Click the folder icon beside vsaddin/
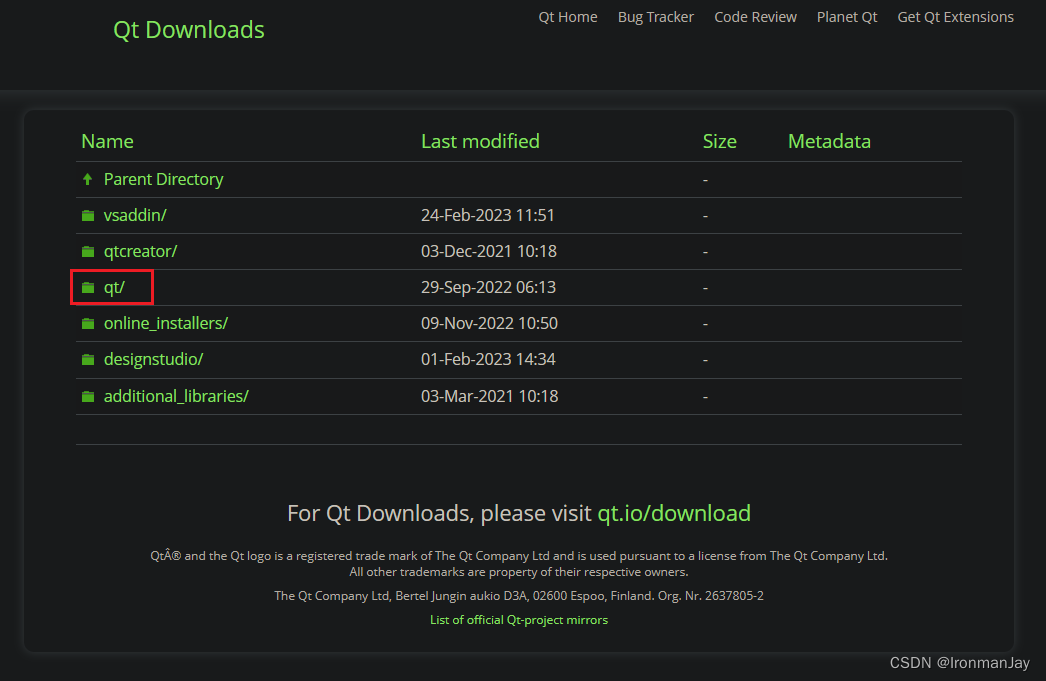This screenshot has width=1046, height=681. [x=88, y=215]
